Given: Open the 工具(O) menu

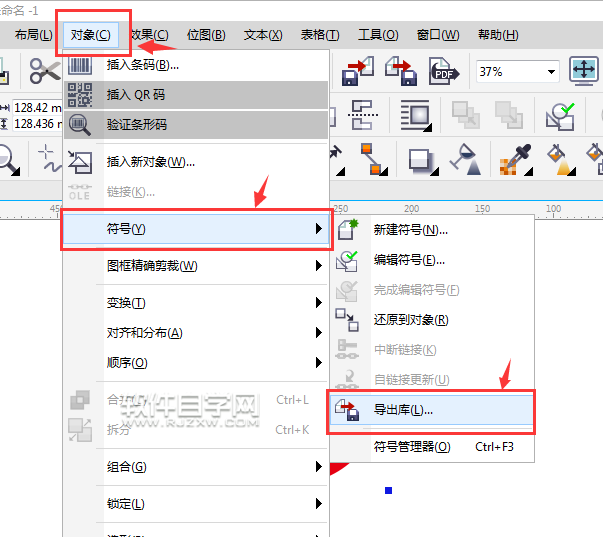Looking at the screenshot, I should click(378, 35).
